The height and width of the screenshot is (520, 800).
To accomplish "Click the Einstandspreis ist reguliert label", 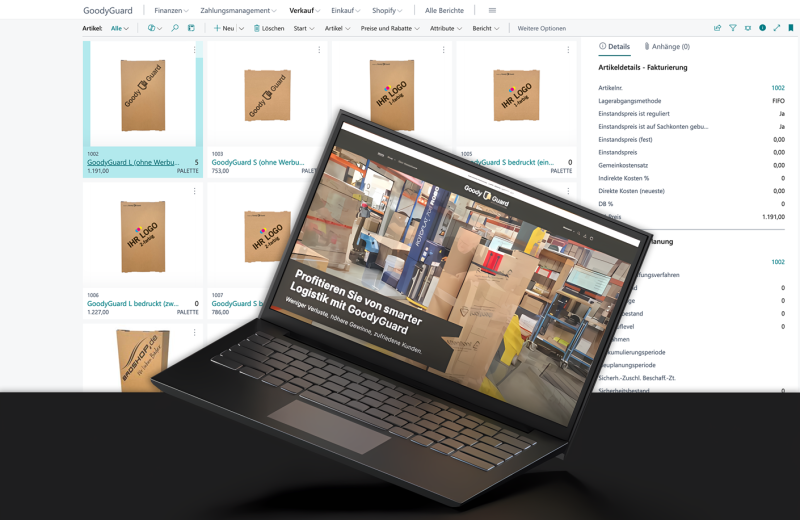I will [634, 114].
